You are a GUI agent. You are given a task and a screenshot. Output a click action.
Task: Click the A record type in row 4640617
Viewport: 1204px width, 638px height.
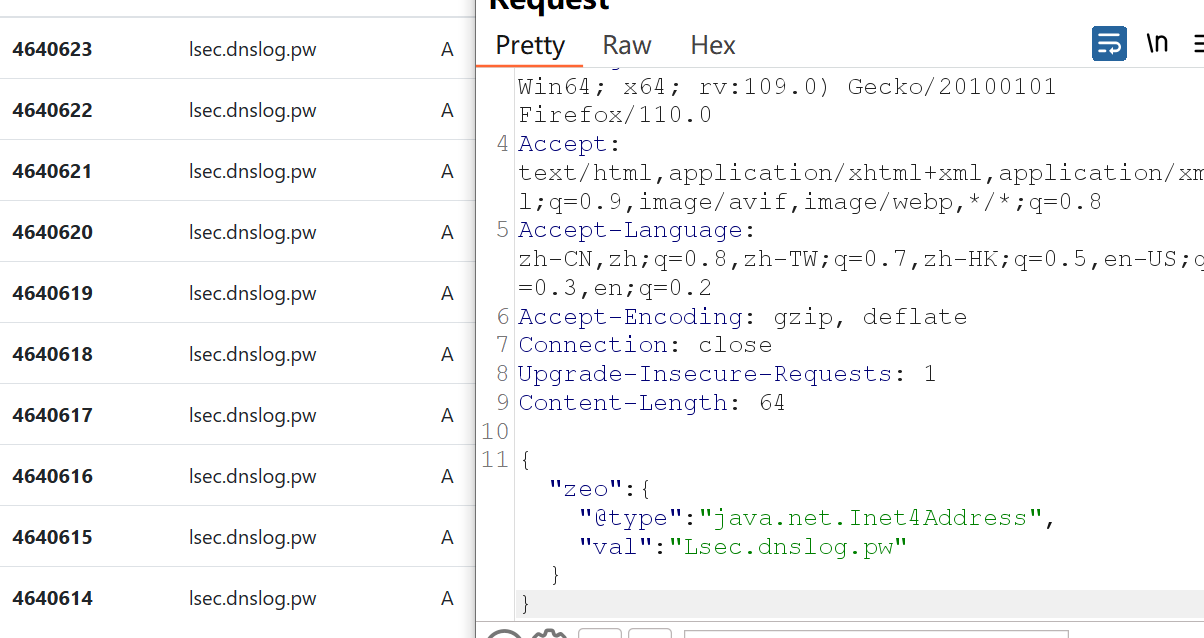pyautogui.click(x=447, y=415)
